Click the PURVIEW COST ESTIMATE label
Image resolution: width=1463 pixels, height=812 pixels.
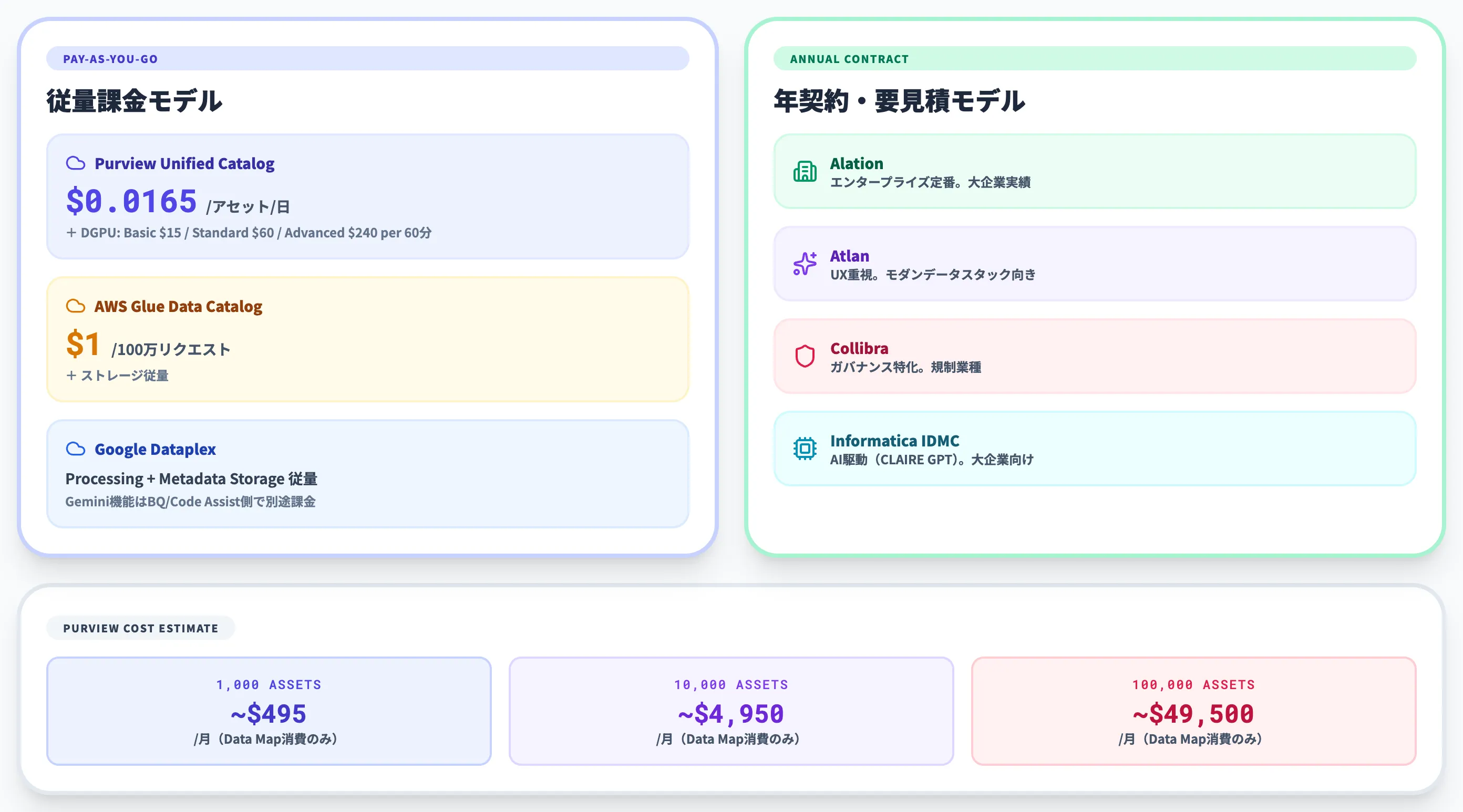pos(140,628)
